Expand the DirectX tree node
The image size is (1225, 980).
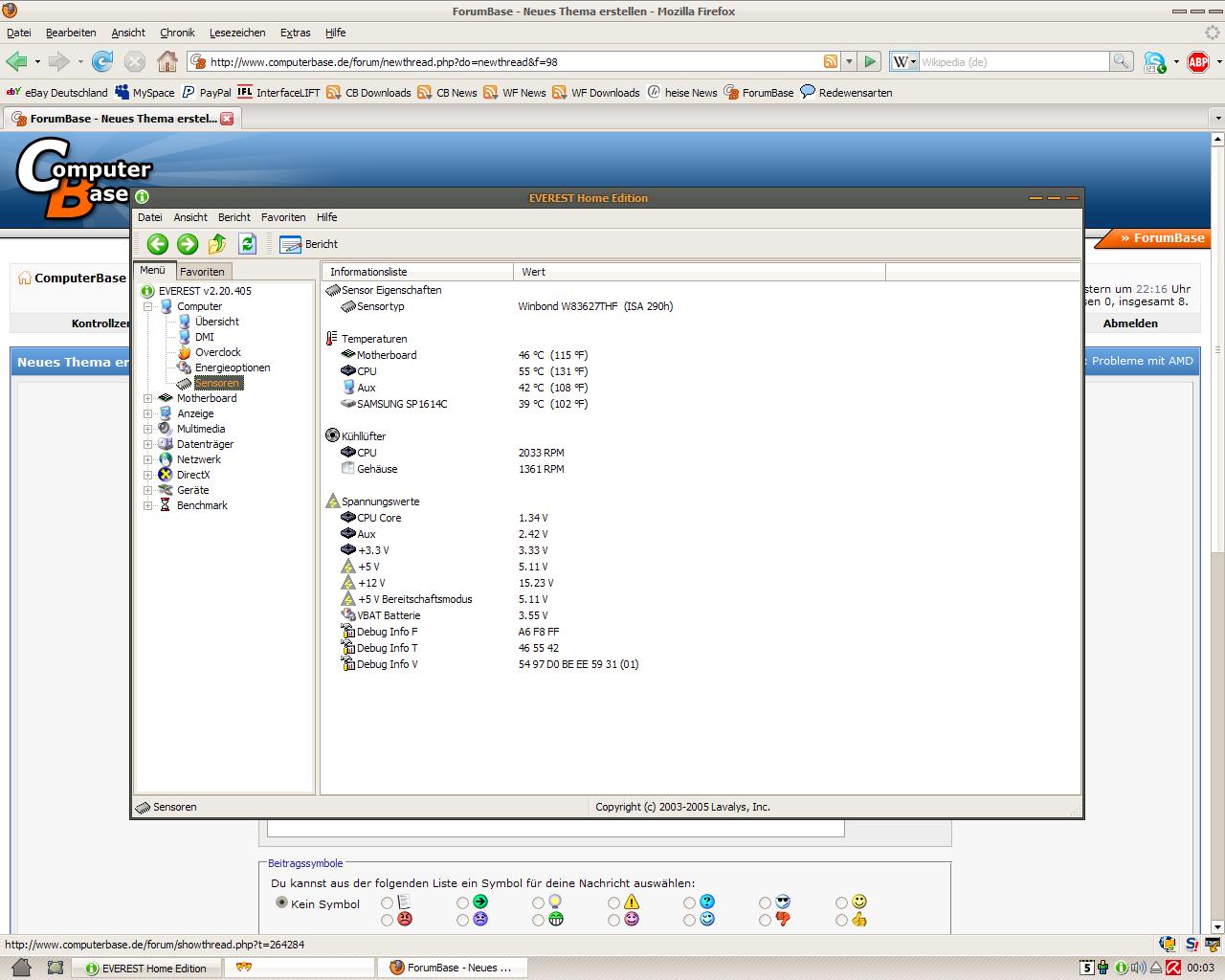(x=148, y=475)
